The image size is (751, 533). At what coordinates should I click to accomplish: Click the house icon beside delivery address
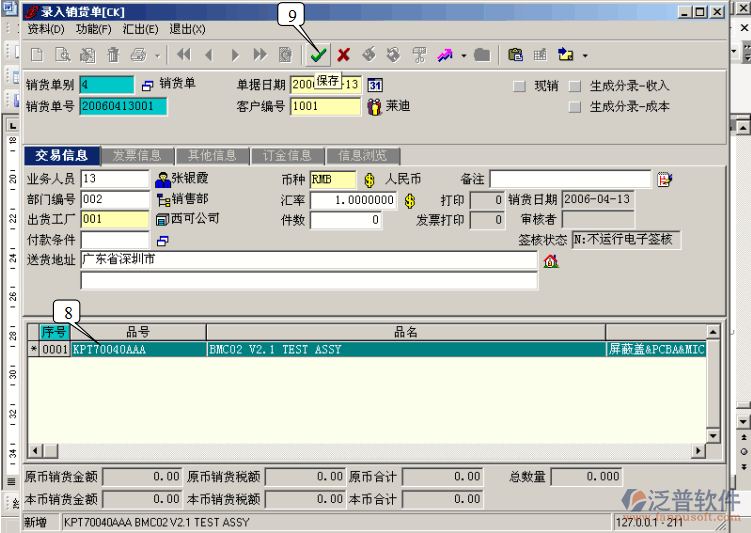pos(550,261)
